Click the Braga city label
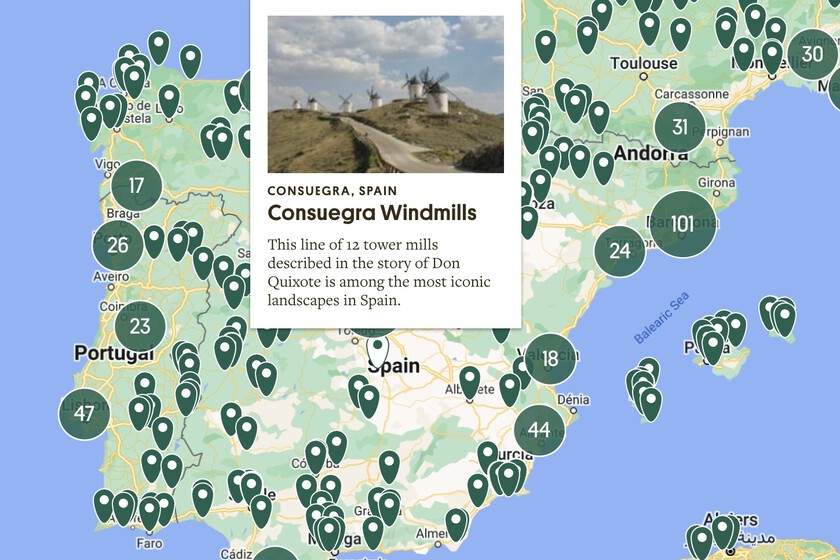The width and height of the screenshot is (840, 560). [x=123, y=213]
